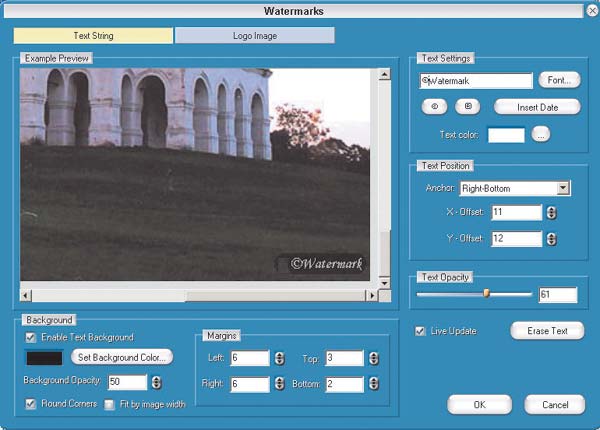Click the horizontal scrollbar thumb in preview
600x430 pixels.
[276, 295]
